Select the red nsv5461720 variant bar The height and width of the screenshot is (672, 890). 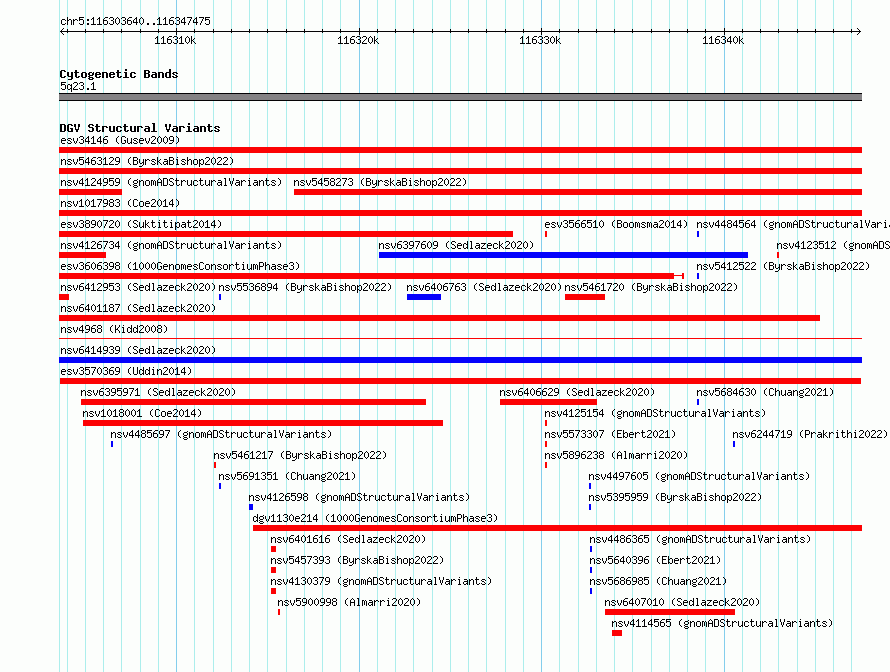(x=585, y=297)
